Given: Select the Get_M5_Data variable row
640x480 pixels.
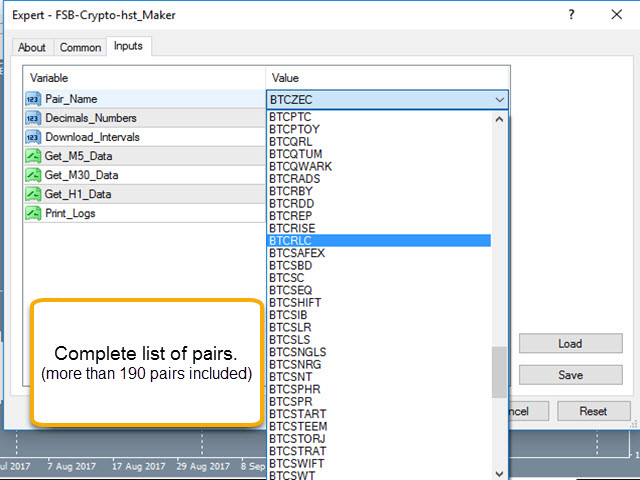Looking at the screenshot, I should [145, 156].
